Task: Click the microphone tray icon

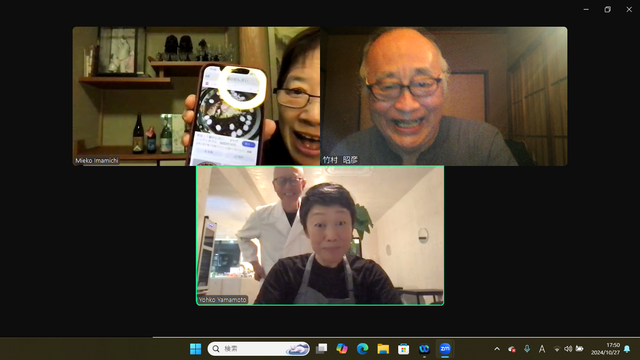Action: tap(527, 349)
